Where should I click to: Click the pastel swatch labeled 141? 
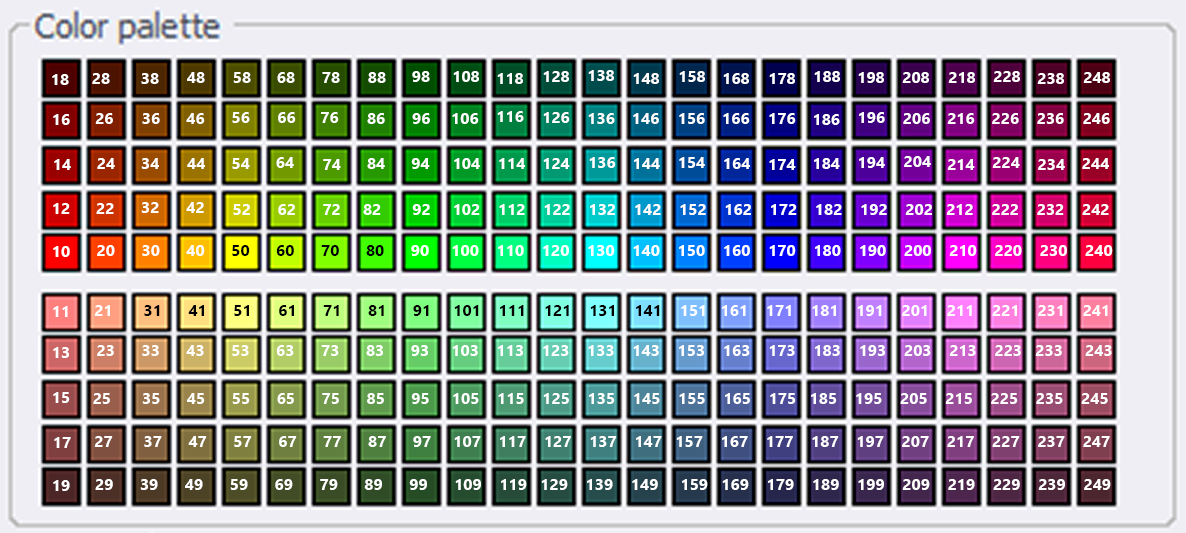pyautogui.click(x=647, y=312)
